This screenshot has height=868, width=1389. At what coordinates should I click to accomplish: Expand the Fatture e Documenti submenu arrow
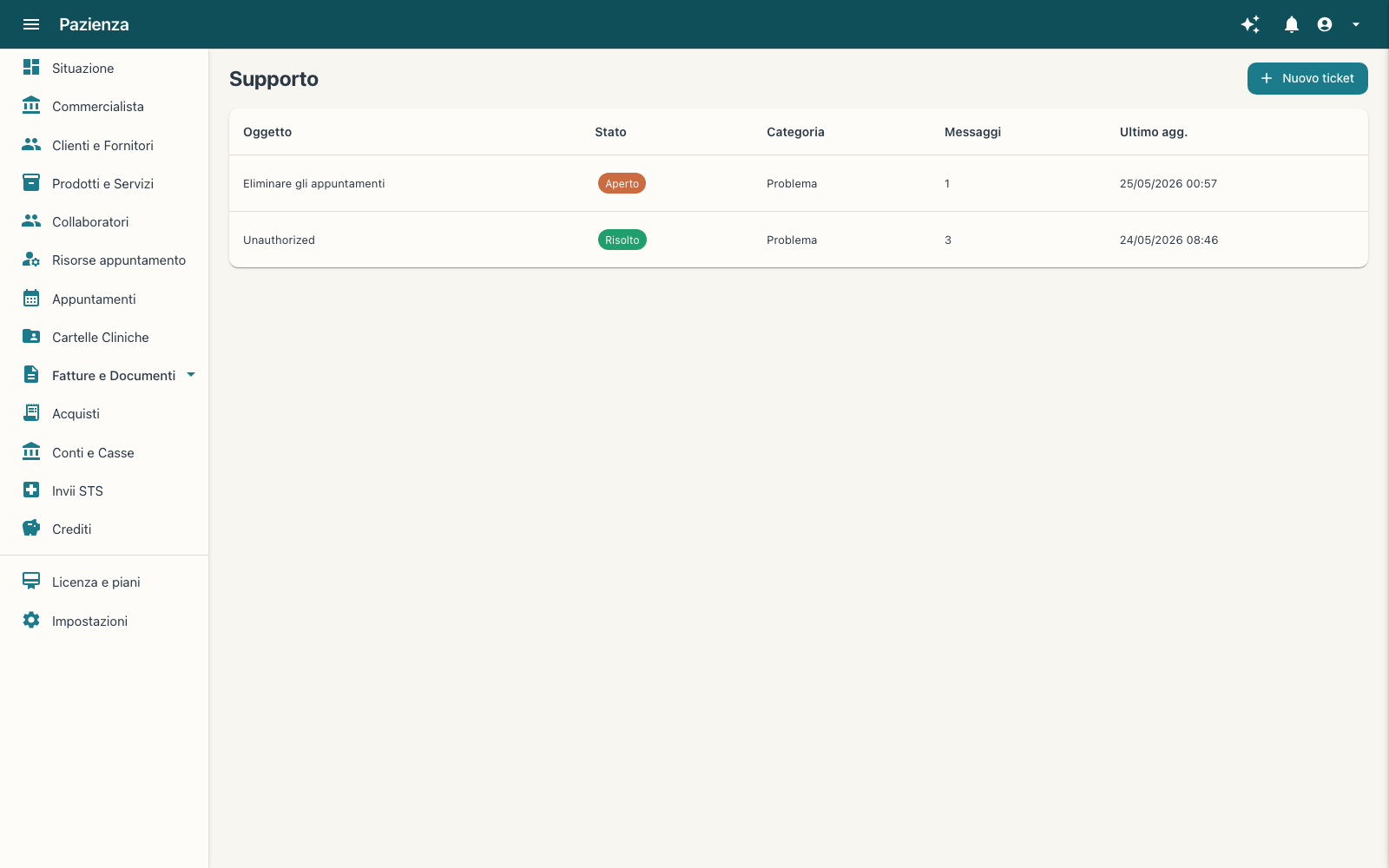coord(191,375)
